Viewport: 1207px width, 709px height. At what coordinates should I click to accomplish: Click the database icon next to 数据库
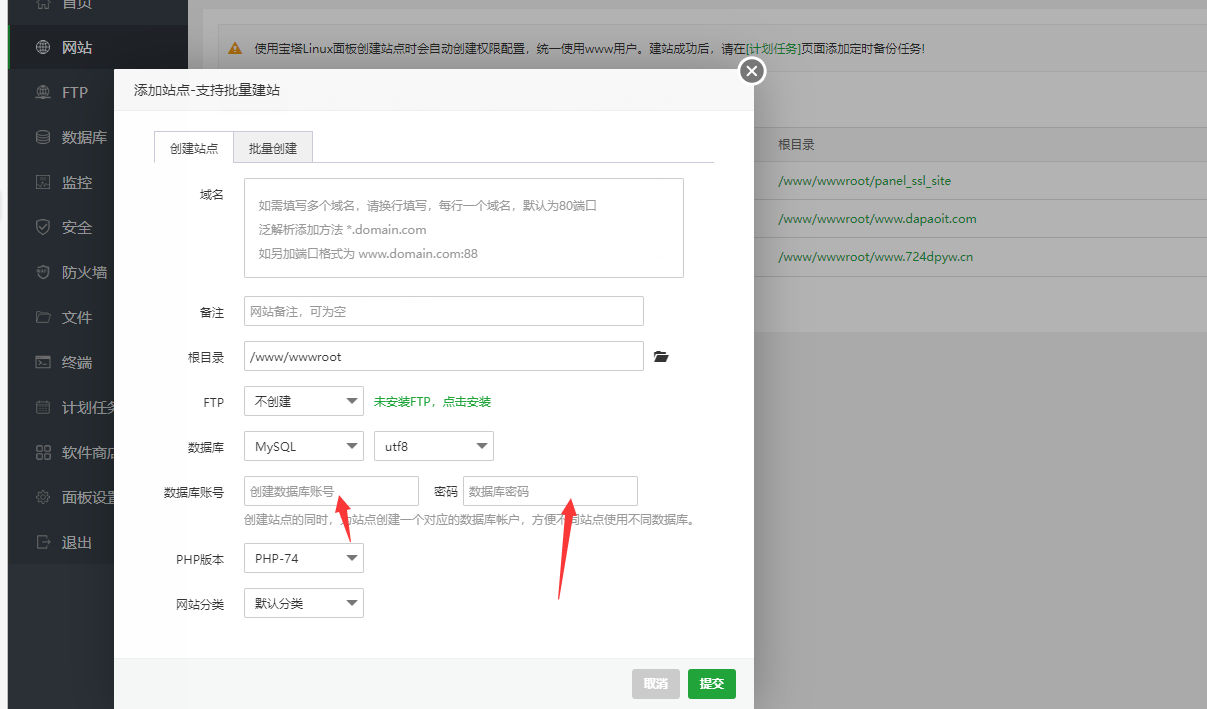43,137
